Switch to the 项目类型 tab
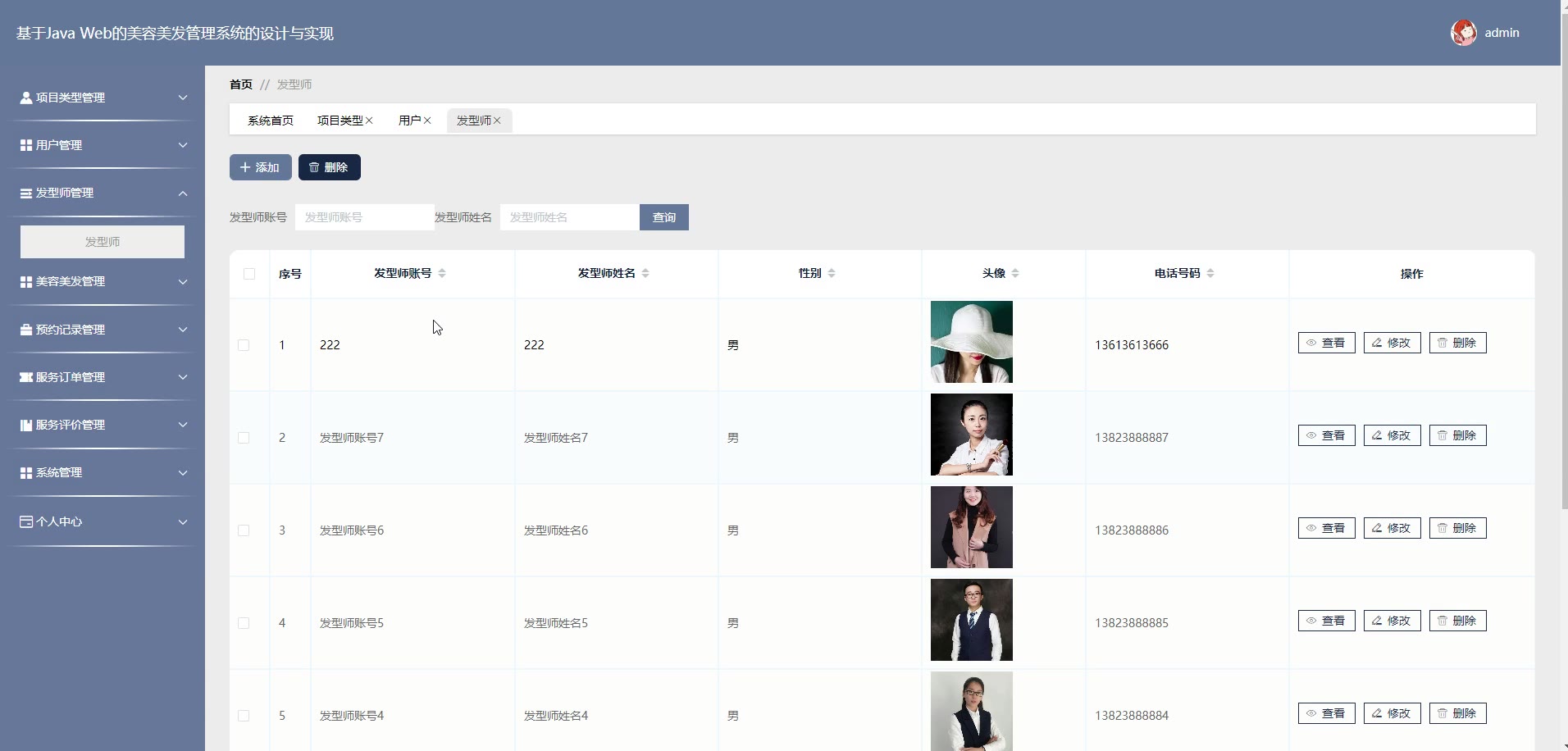The width and height of the screenshot is (1568, 751). (x=340, y=121)
